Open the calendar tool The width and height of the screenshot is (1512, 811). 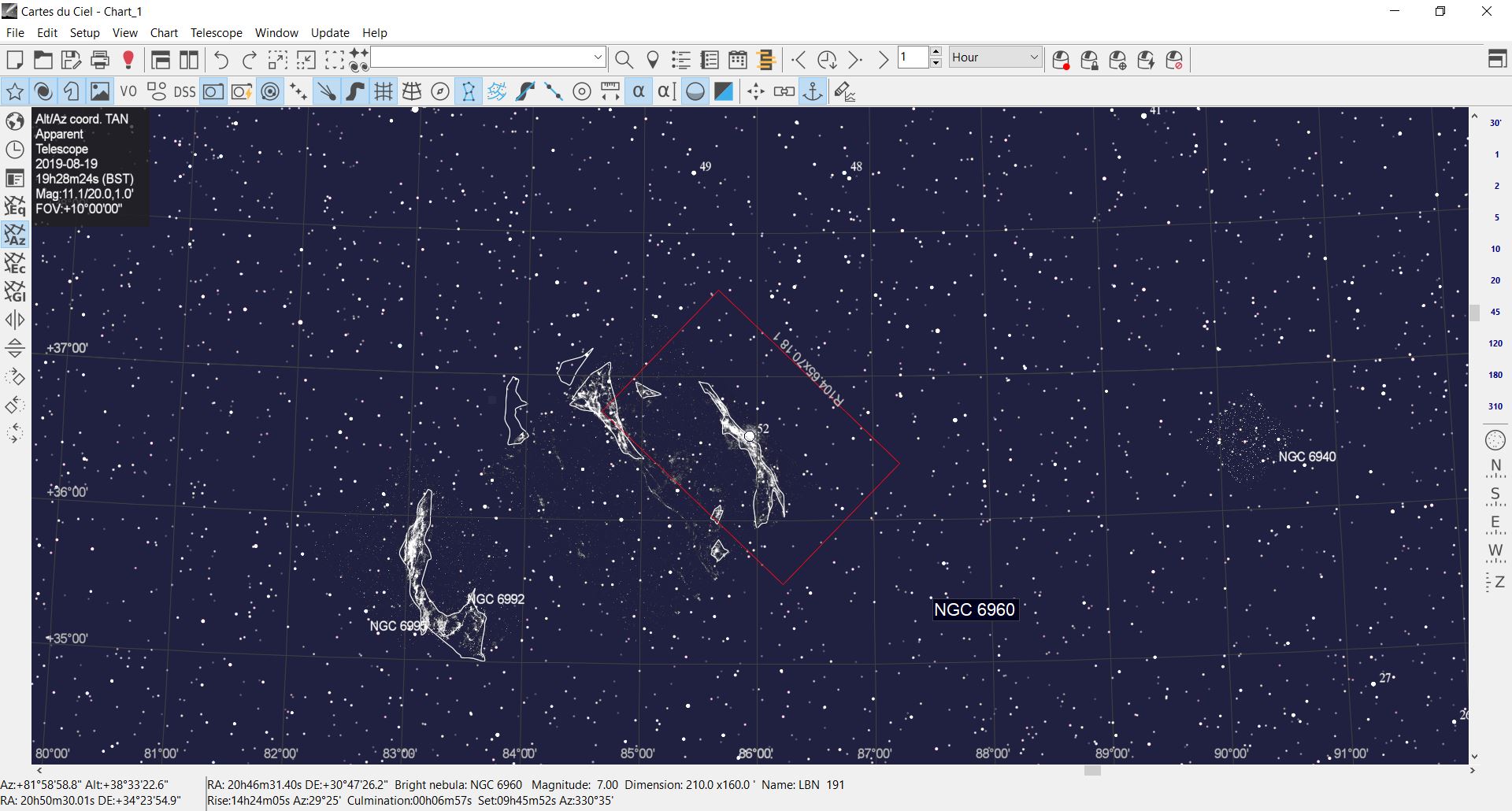738,60
